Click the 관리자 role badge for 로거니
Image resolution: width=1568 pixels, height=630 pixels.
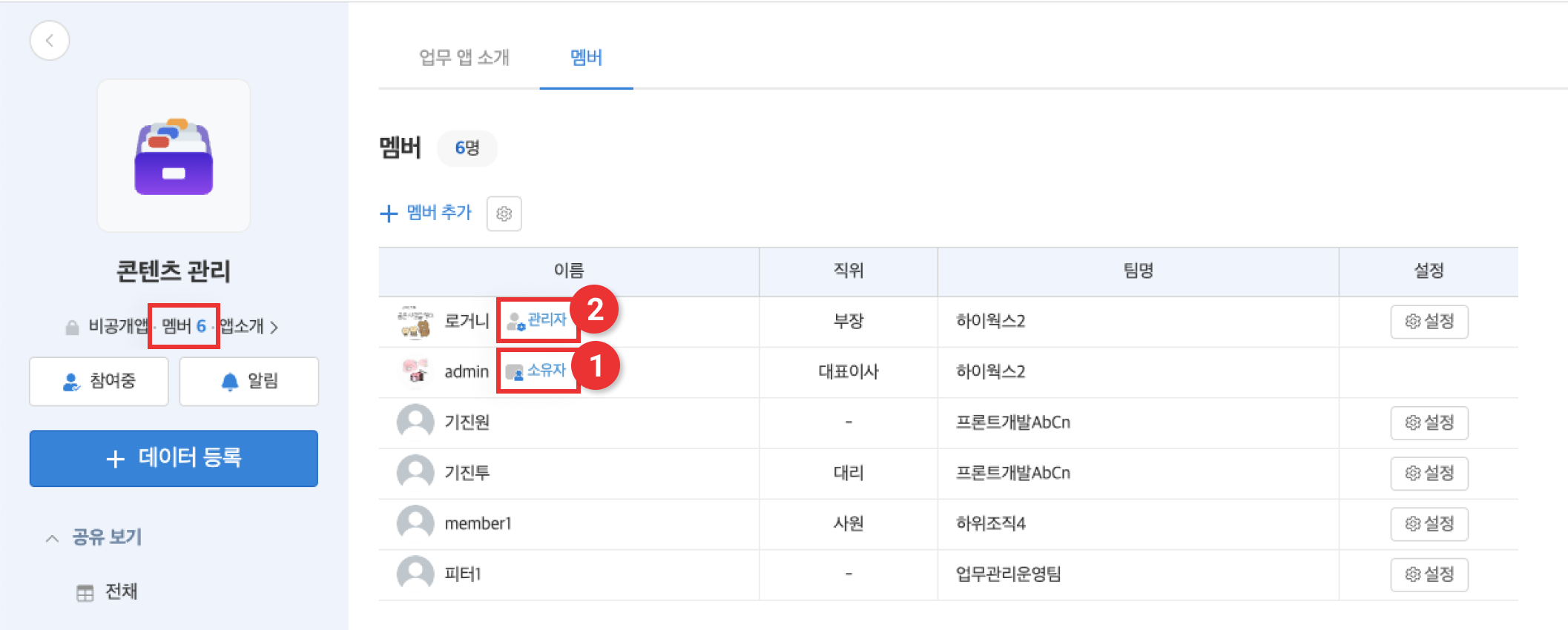pyautogui.click(x=537, y=320)
